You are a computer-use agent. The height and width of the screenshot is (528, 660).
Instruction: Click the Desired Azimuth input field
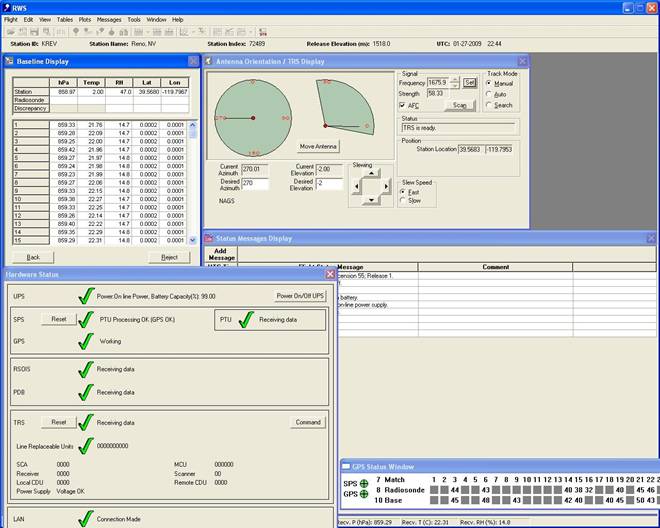tap(257, 184)
